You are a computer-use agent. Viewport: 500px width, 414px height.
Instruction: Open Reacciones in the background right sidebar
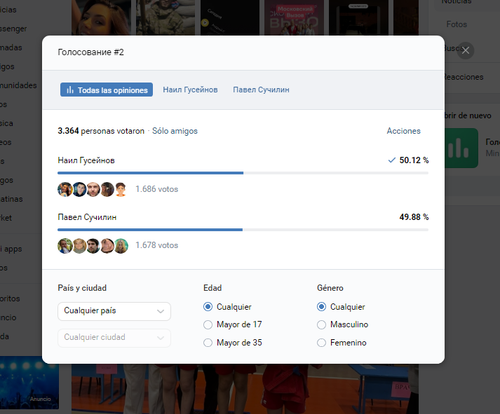click(x=463, y=77)
